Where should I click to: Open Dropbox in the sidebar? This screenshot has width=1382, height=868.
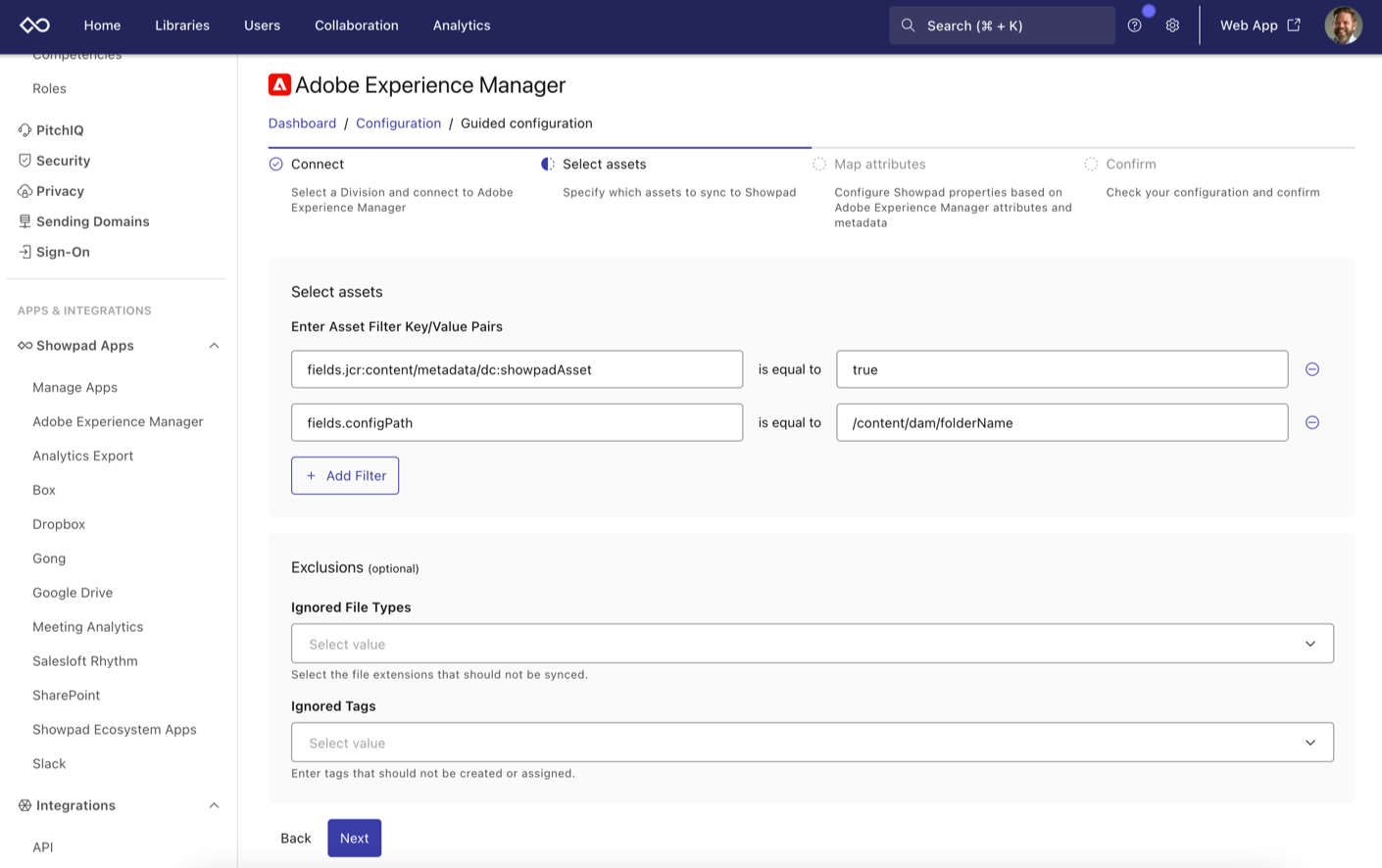point(59,524)
